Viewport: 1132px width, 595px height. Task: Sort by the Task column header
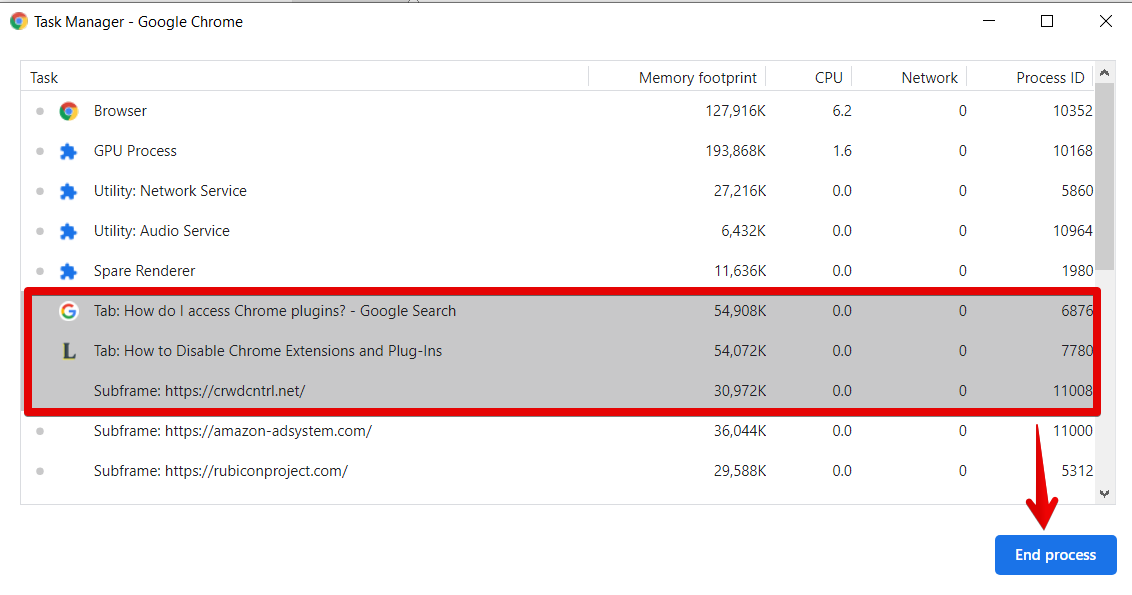(x=44, y=77)
